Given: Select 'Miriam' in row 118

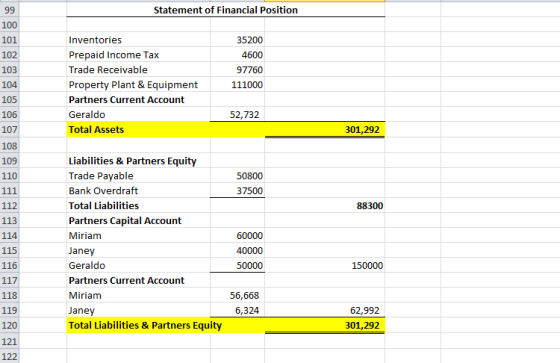Looking at the screenshot, I should point(138,295).
